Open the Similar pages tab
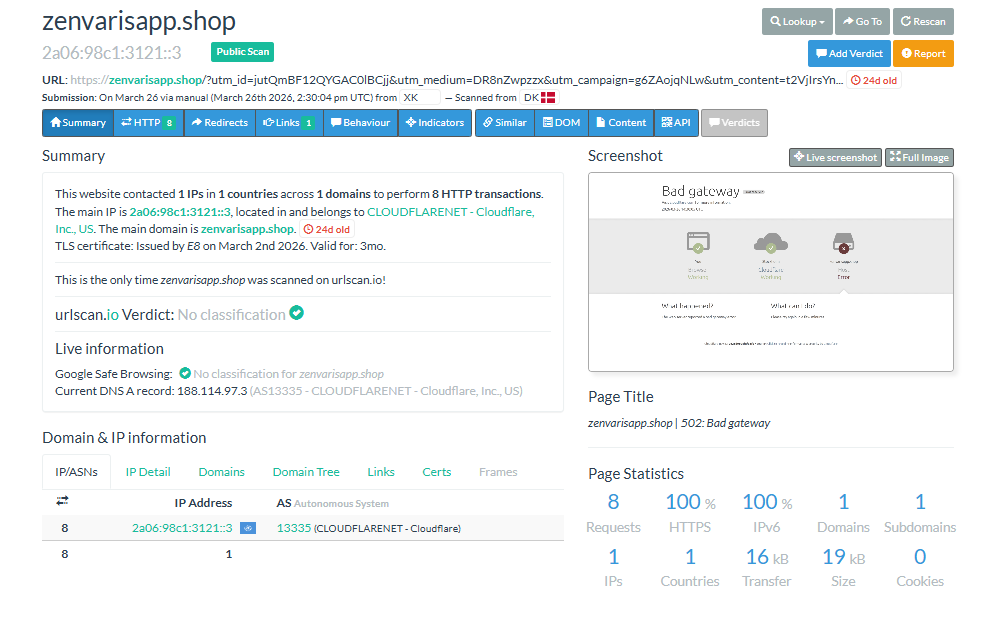This screenshot has width=1004, height=623. click(x=504, y=123)
